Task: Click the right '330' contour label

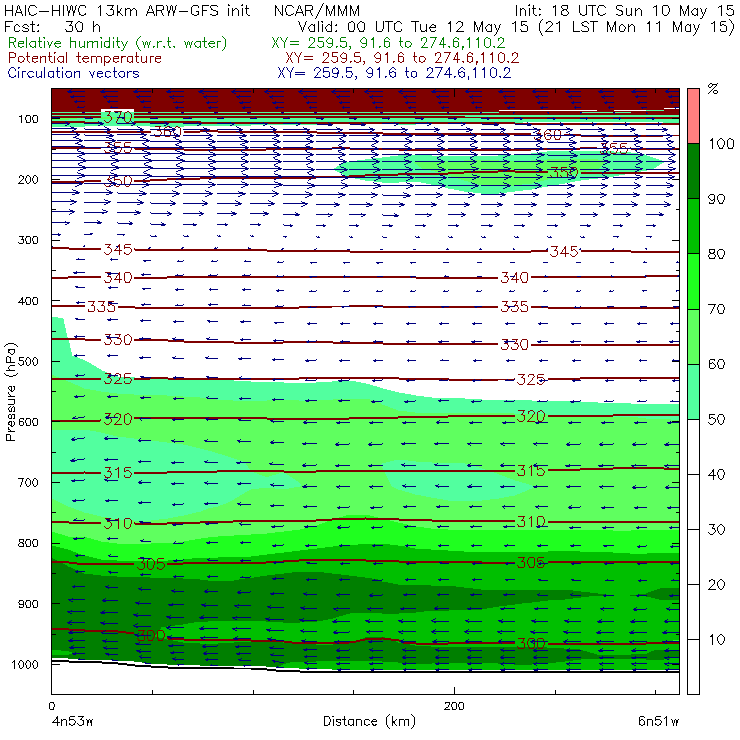Action: tap(515, 345)
